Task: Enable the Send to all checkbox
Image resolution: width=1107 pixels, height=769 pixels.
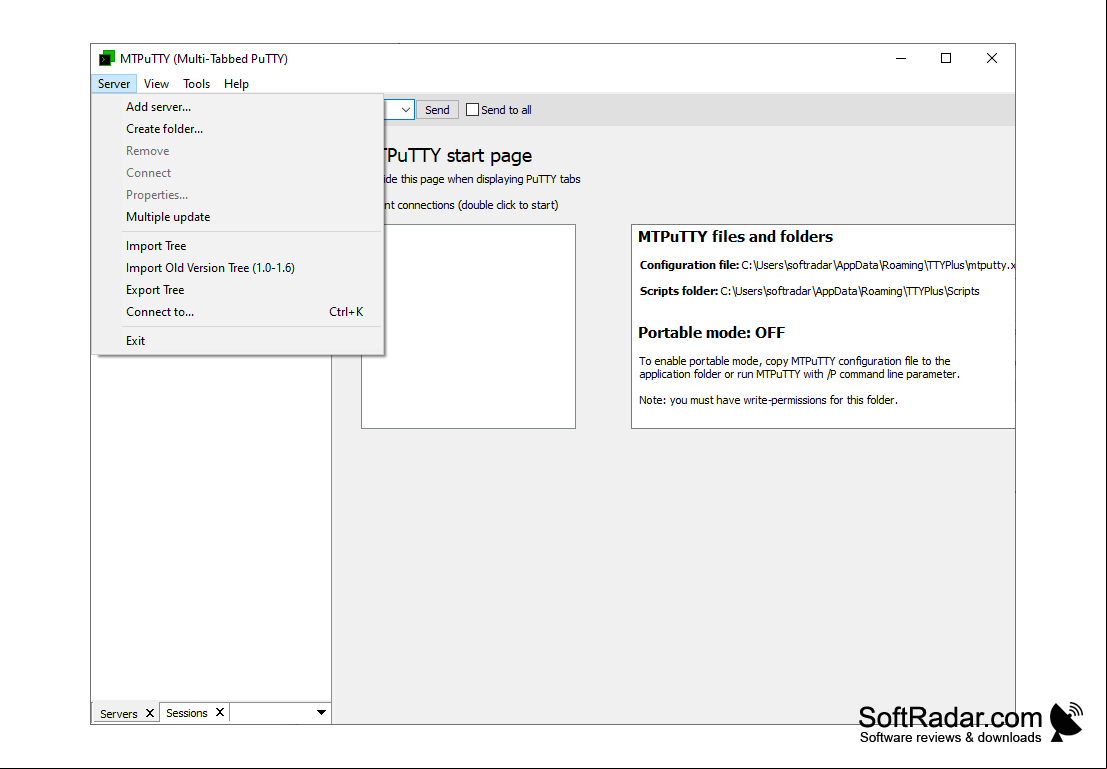Action: [473, 109]
